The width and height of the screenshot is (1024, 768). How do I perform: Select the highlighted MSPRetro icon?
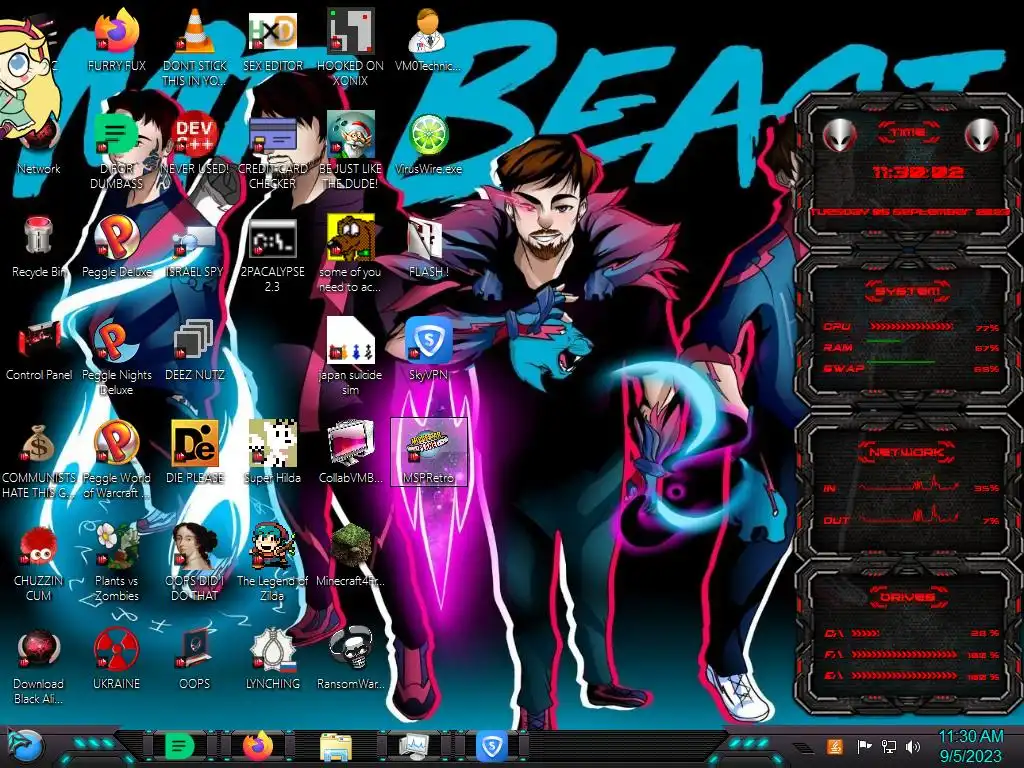click(x=428, y=452)
